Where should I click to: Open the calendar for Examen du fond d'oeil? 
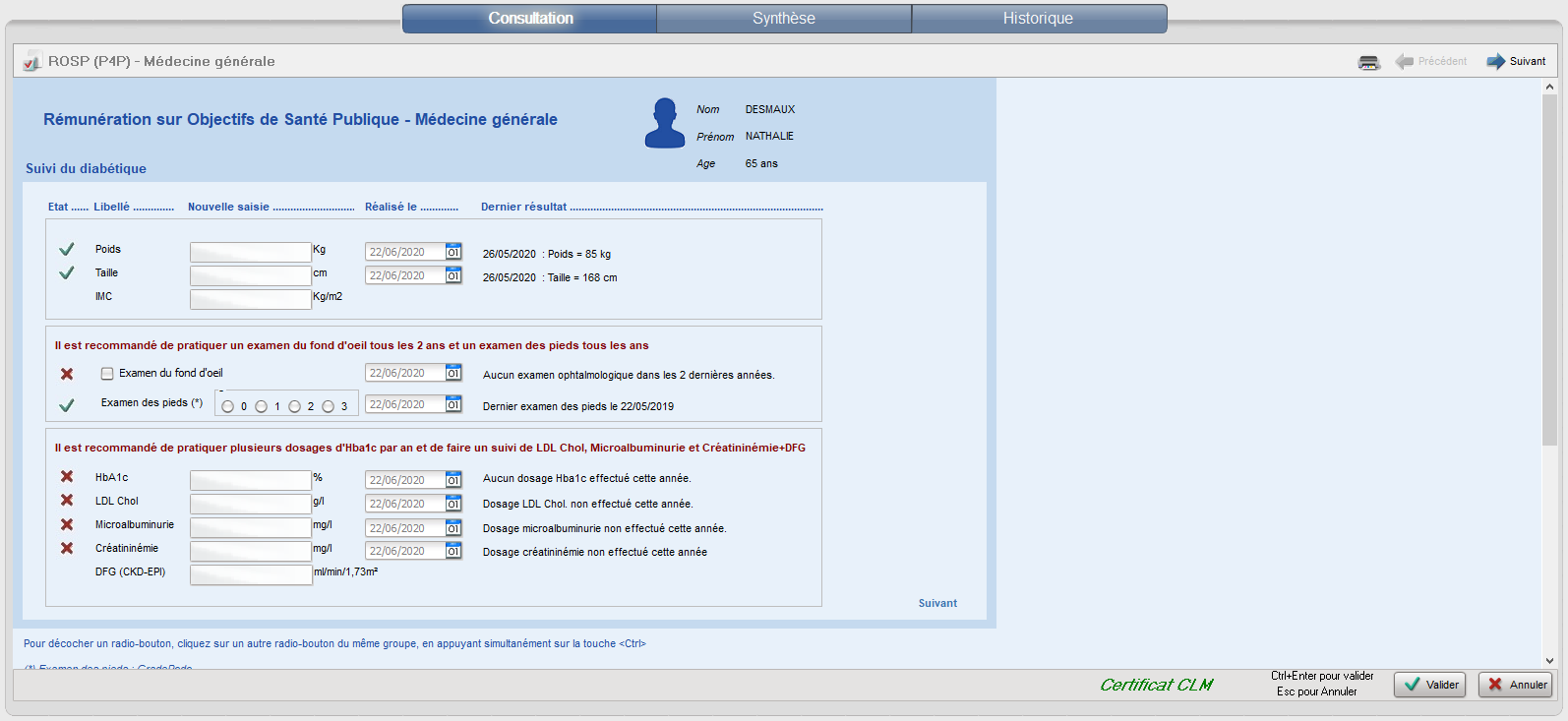coord(453,373)
